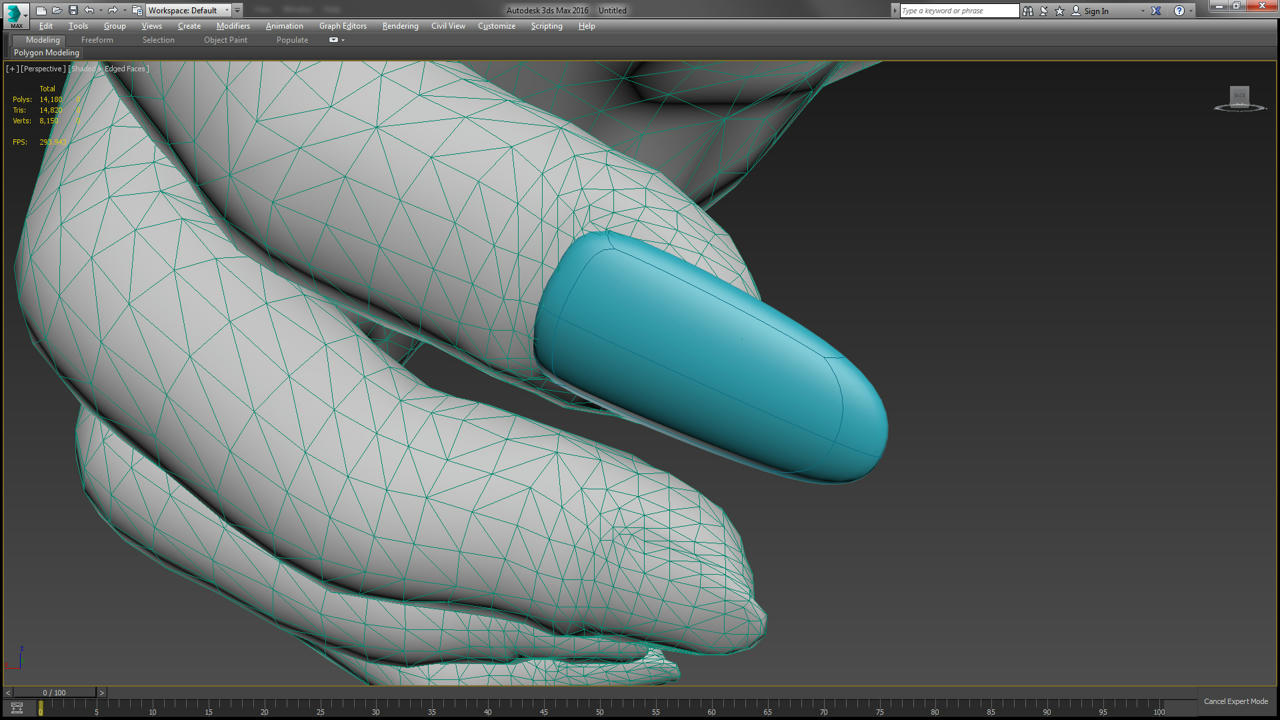This screenshot has width=1280, height=720.
Task: Click the viewport [+] general menu label
Action: click(x=12, y=69)
